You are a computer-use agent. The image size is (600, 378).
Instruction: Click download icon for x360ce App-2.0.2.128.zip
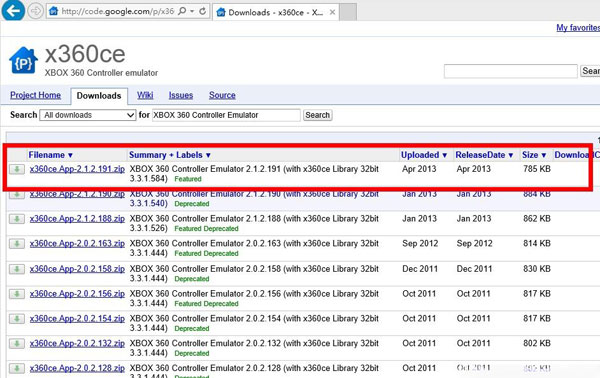point(17,368)
